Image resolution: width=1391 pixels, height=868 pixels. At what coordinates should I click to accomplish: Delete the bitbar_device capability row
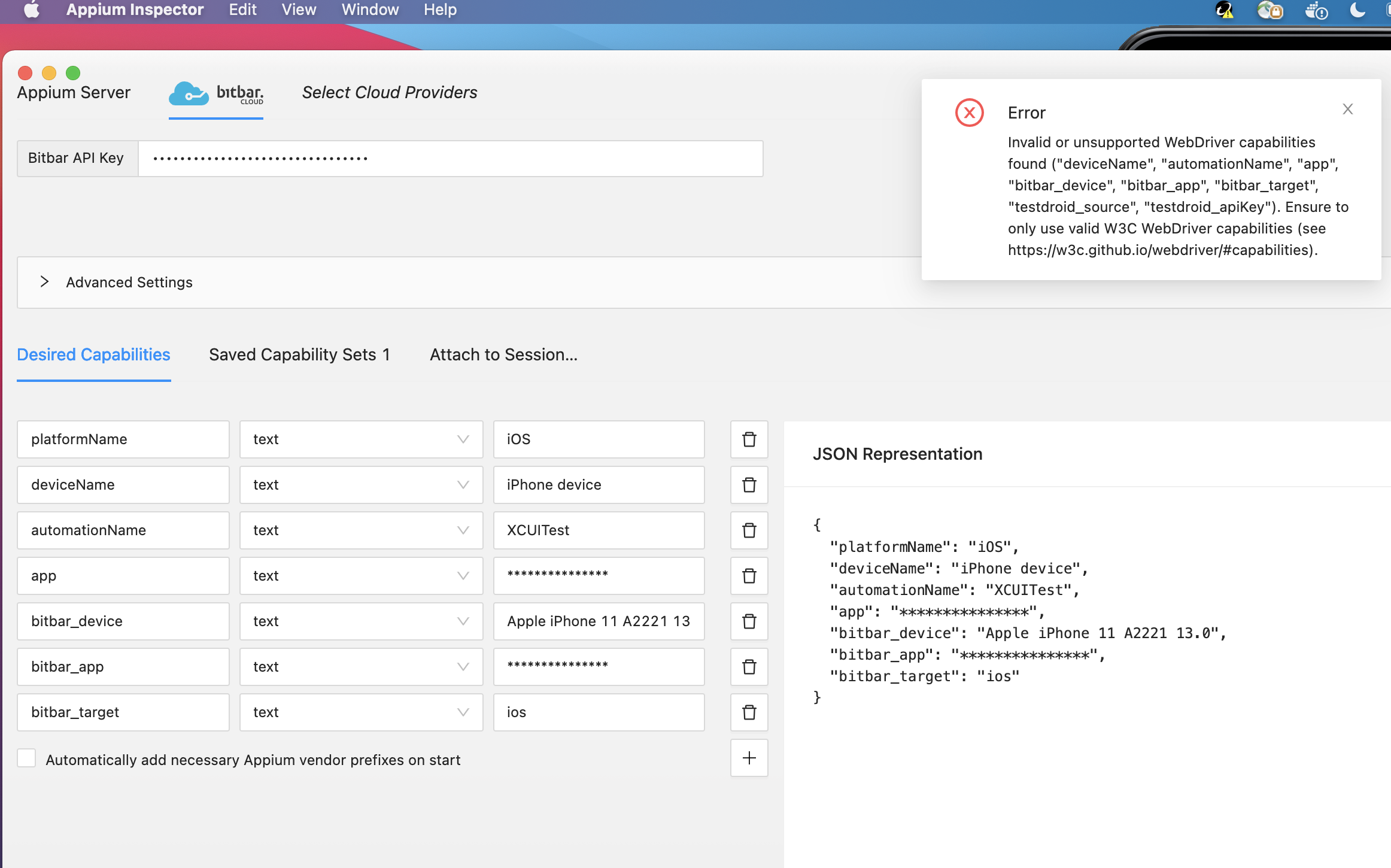749,621
